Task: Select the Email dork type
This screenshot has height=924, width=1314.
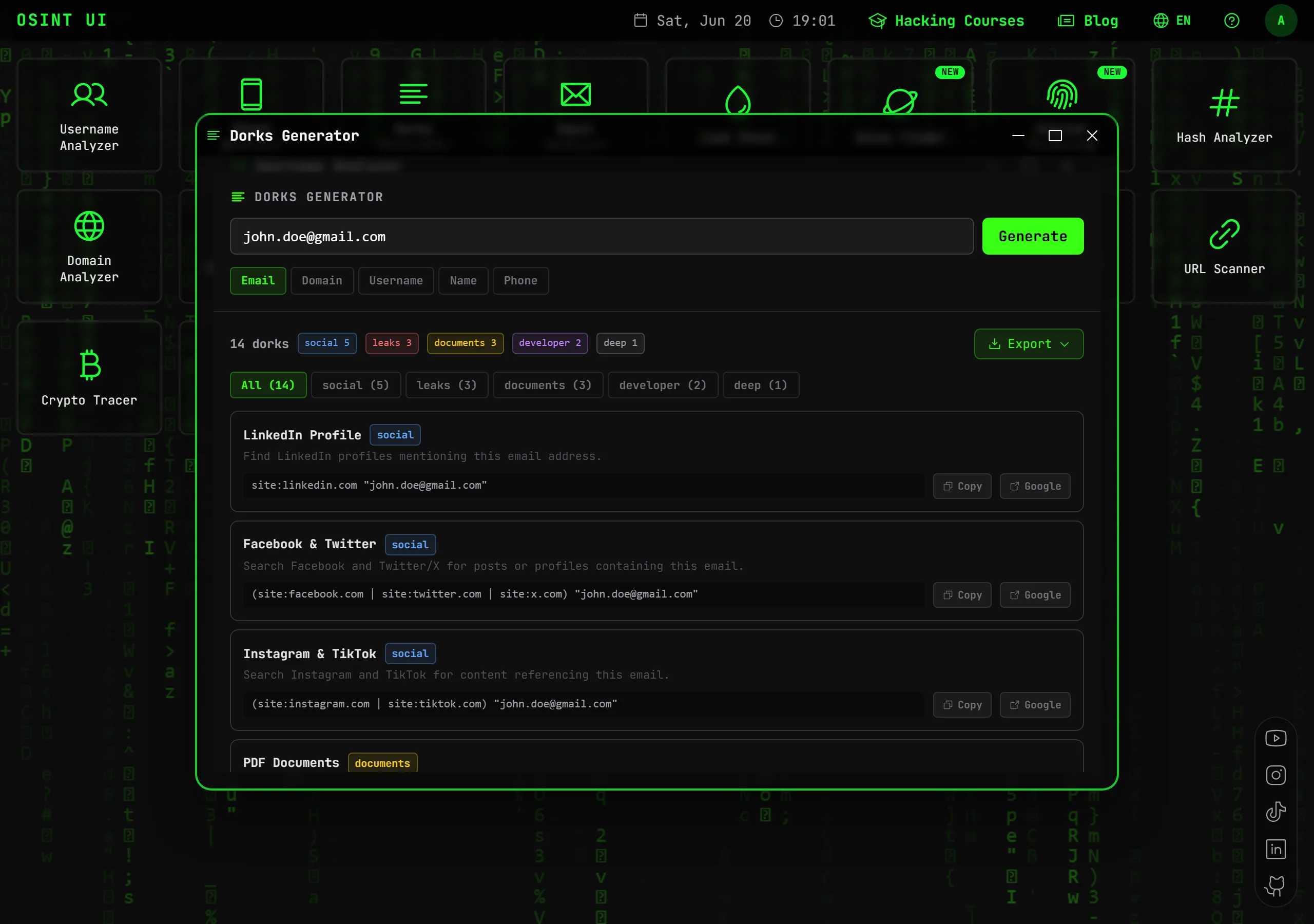Action: (258, 280)
